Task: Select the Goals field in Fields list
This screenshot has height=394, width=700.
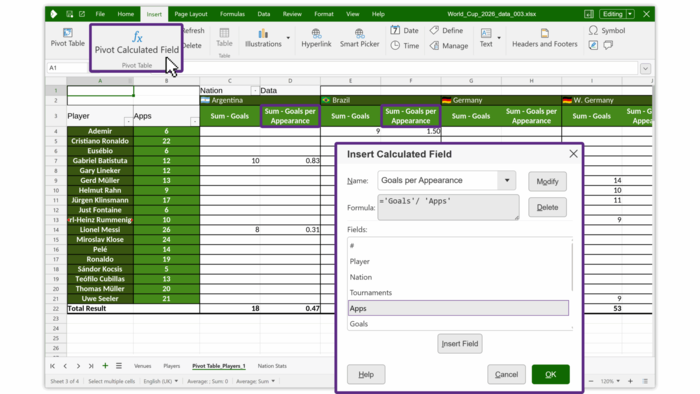Action: click(458, 324)
